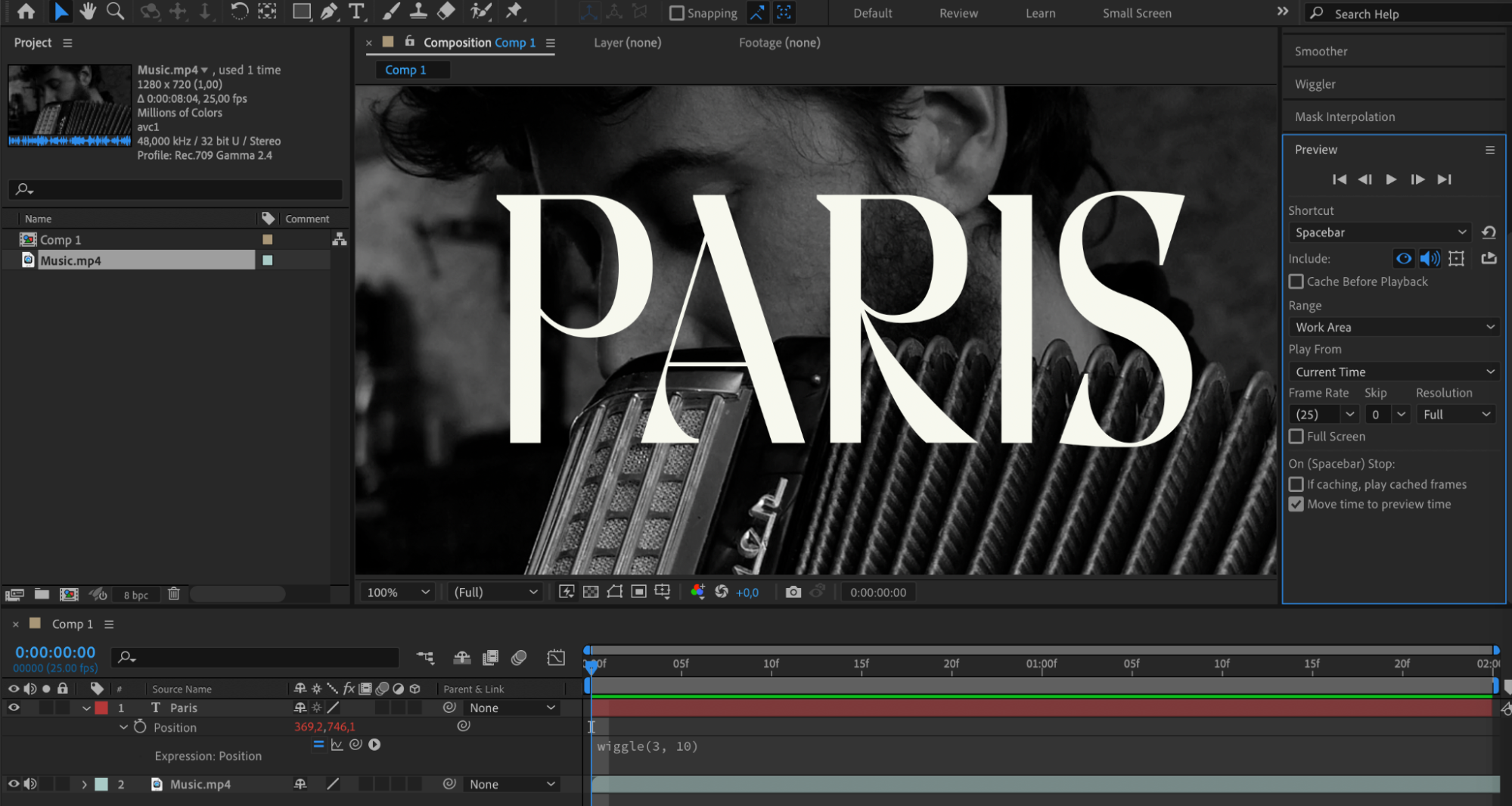Check Cache Before Playback option
This screenshot has height=806, width=1512.
point(1296,282)
